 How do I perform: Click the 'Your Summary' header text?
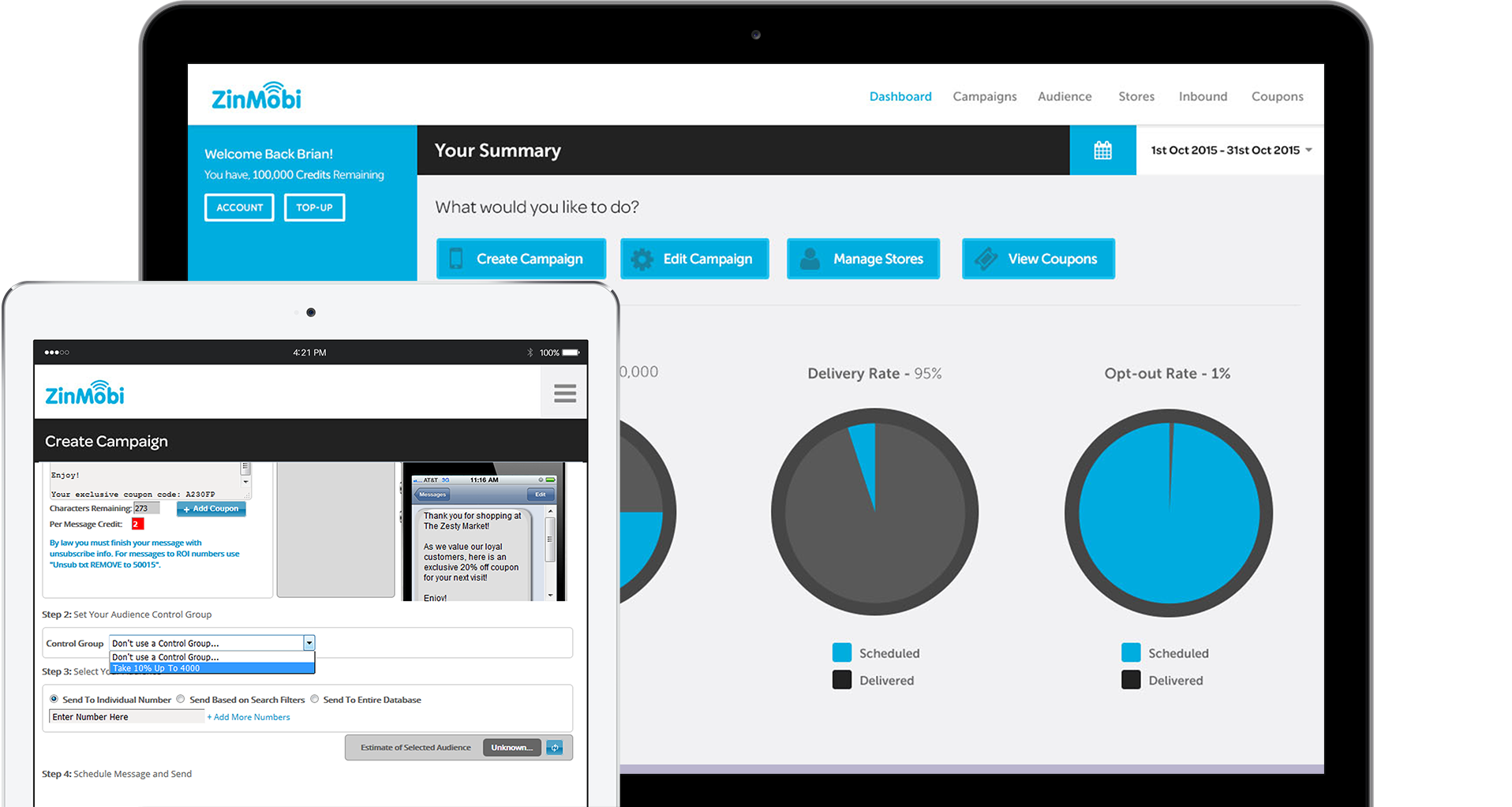point(498,150)
